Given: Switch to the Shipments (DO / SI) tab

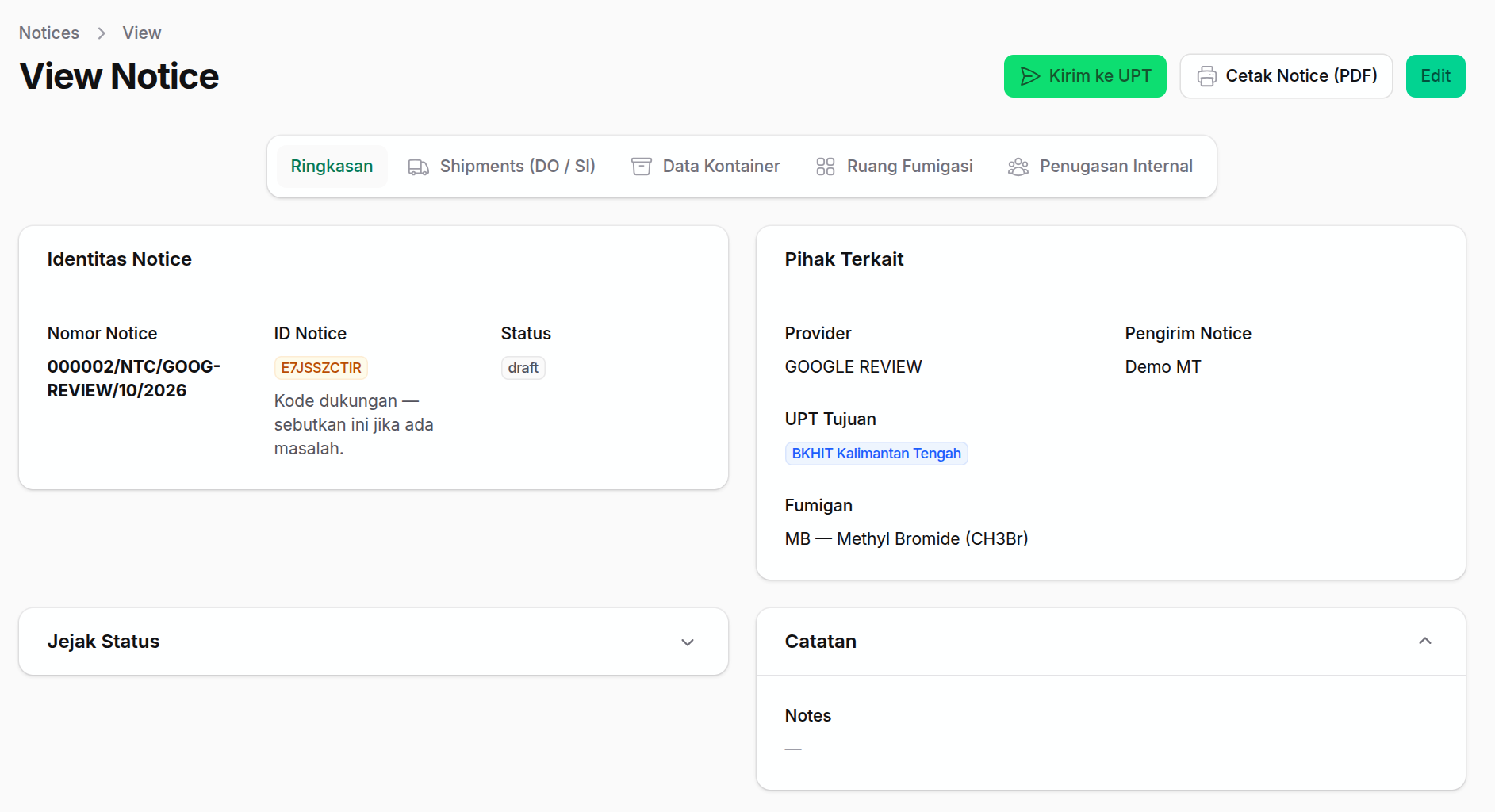Looking at the screenshot, I should [x=501, y=167].
